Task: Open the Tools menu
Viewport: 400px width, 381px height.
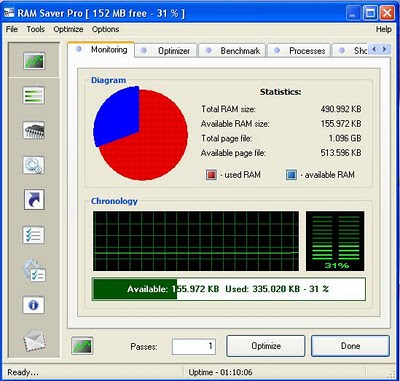Action: click(36, 29)
